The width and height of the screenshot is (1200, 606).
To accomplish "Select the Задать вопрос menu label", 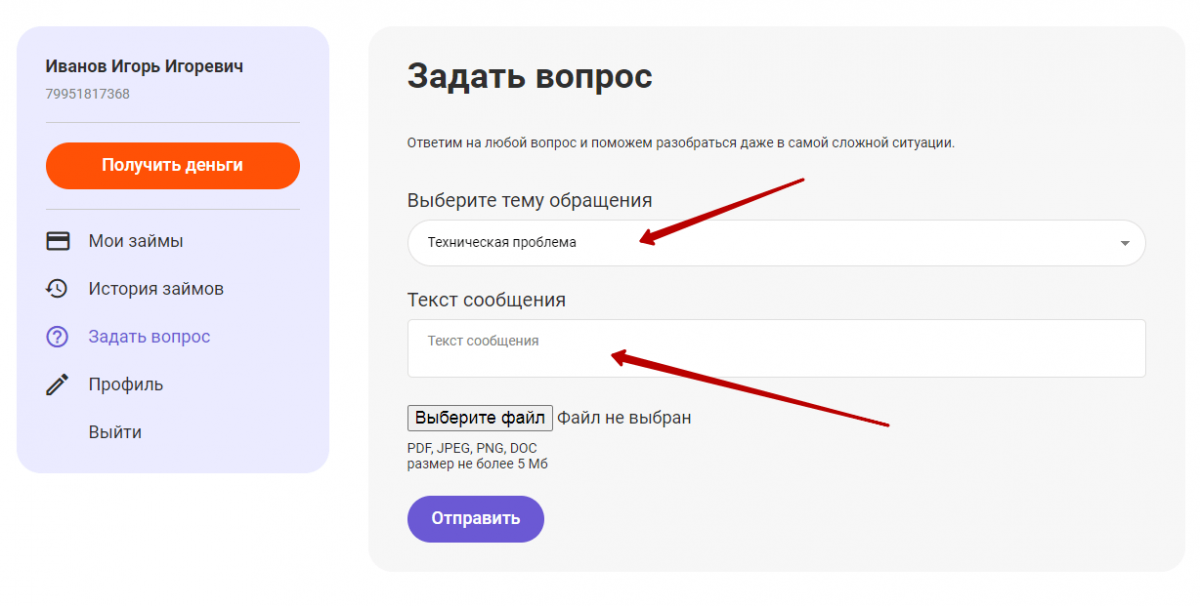I will click(149, 337).
